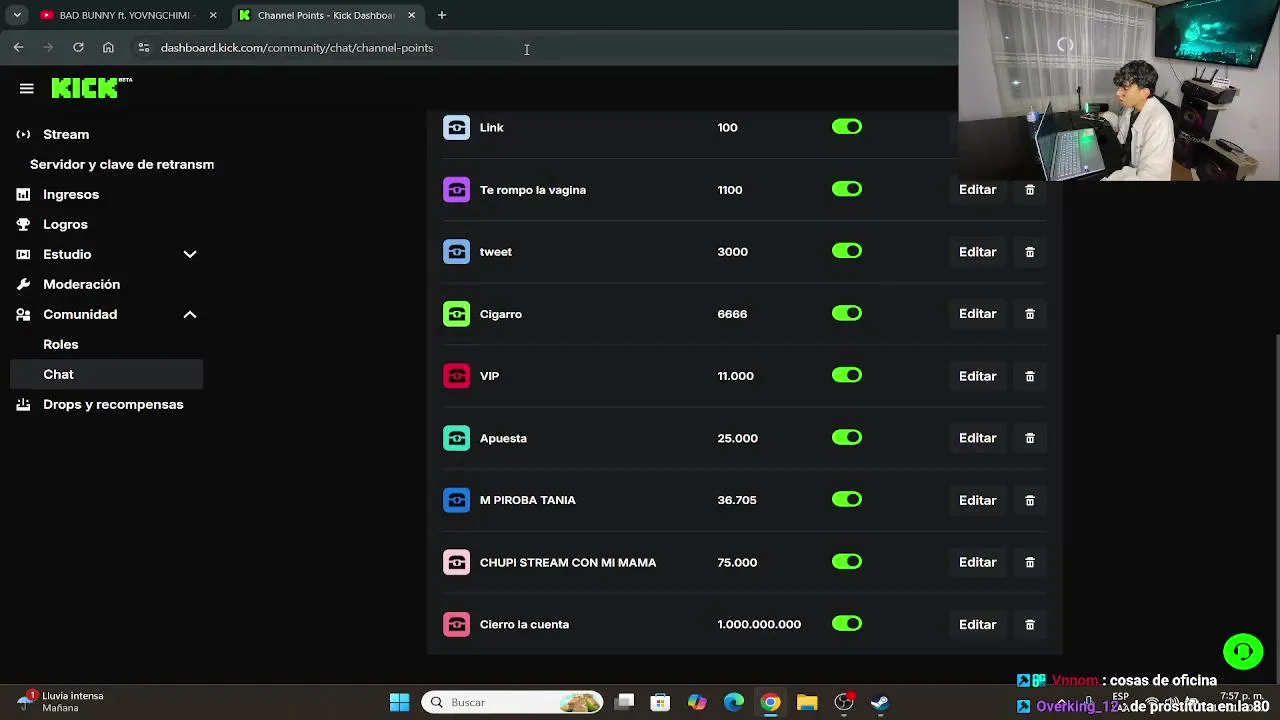1280x720 pixels.
Task: Click the taskbar Buscar search box
Action: [514, 702]
